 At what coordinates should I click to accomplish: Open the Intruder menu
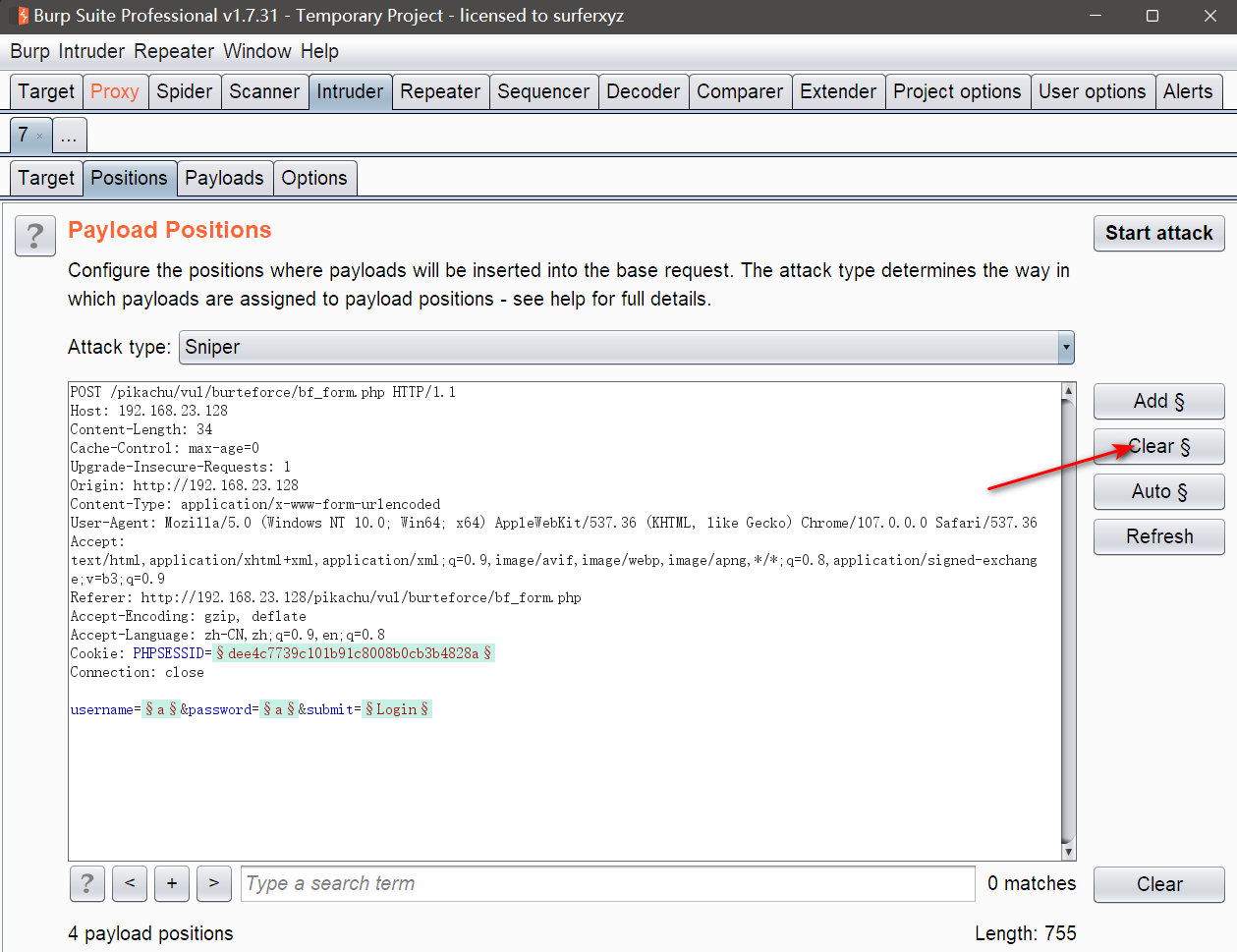pyautogui.click(x=91, y=51)
